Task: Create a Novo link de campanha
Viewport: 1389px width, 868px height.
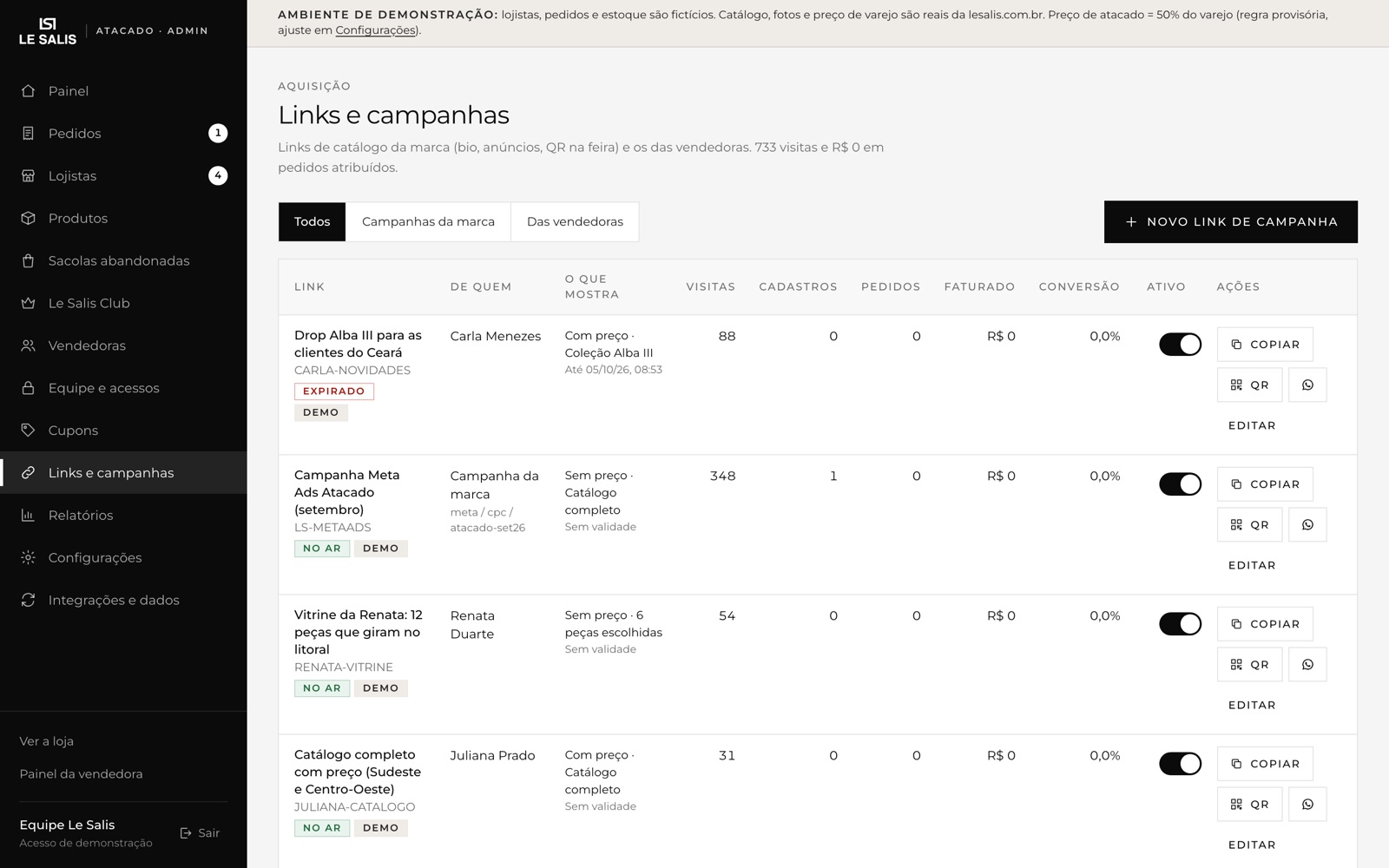Action: coord(1230,222)
